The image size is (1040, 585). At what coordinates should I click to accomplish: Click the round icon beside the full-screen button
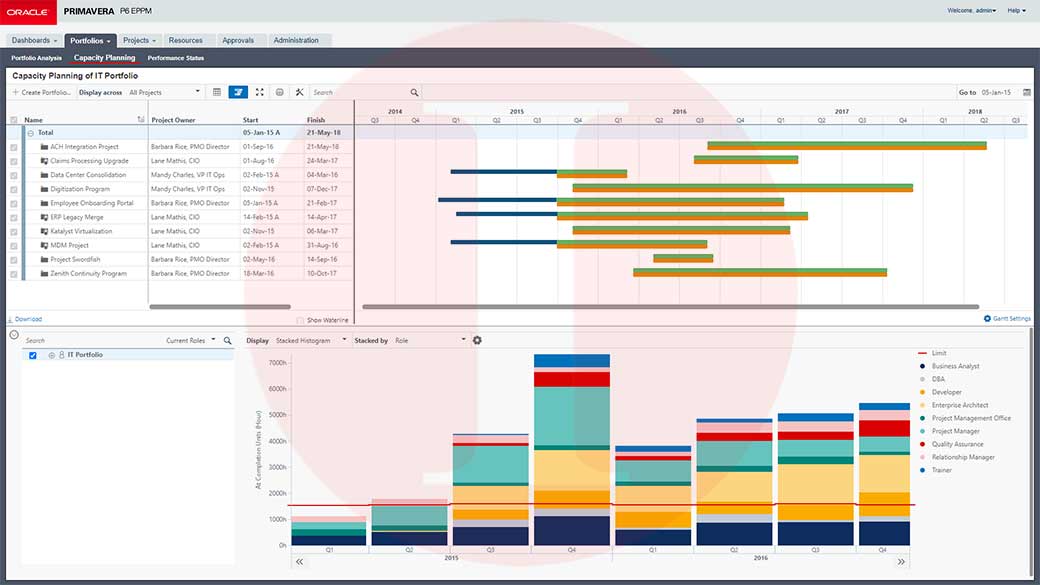pos(280,92)
